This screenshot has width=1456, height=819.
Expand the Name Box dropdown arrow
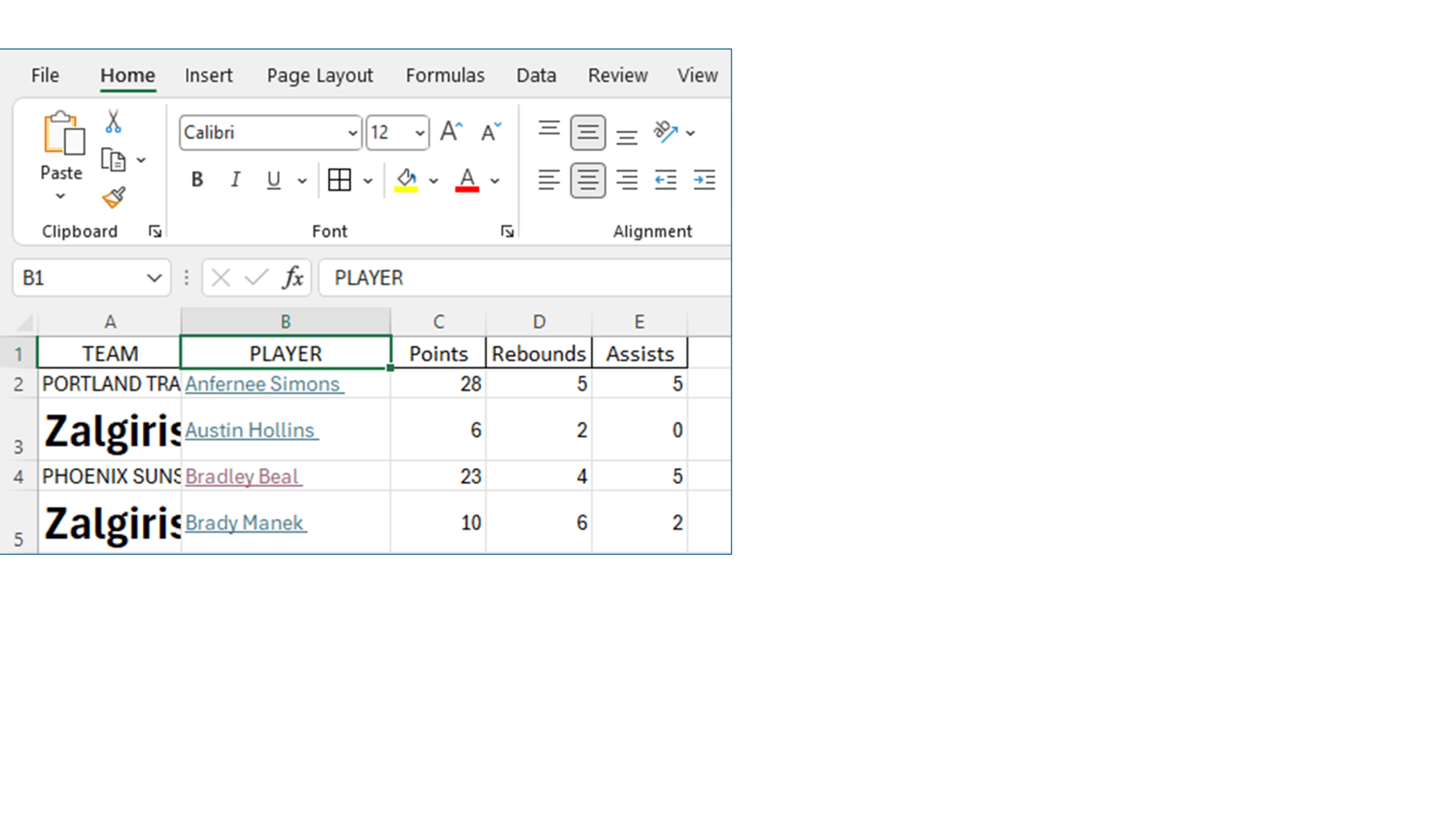click(154, 278)
